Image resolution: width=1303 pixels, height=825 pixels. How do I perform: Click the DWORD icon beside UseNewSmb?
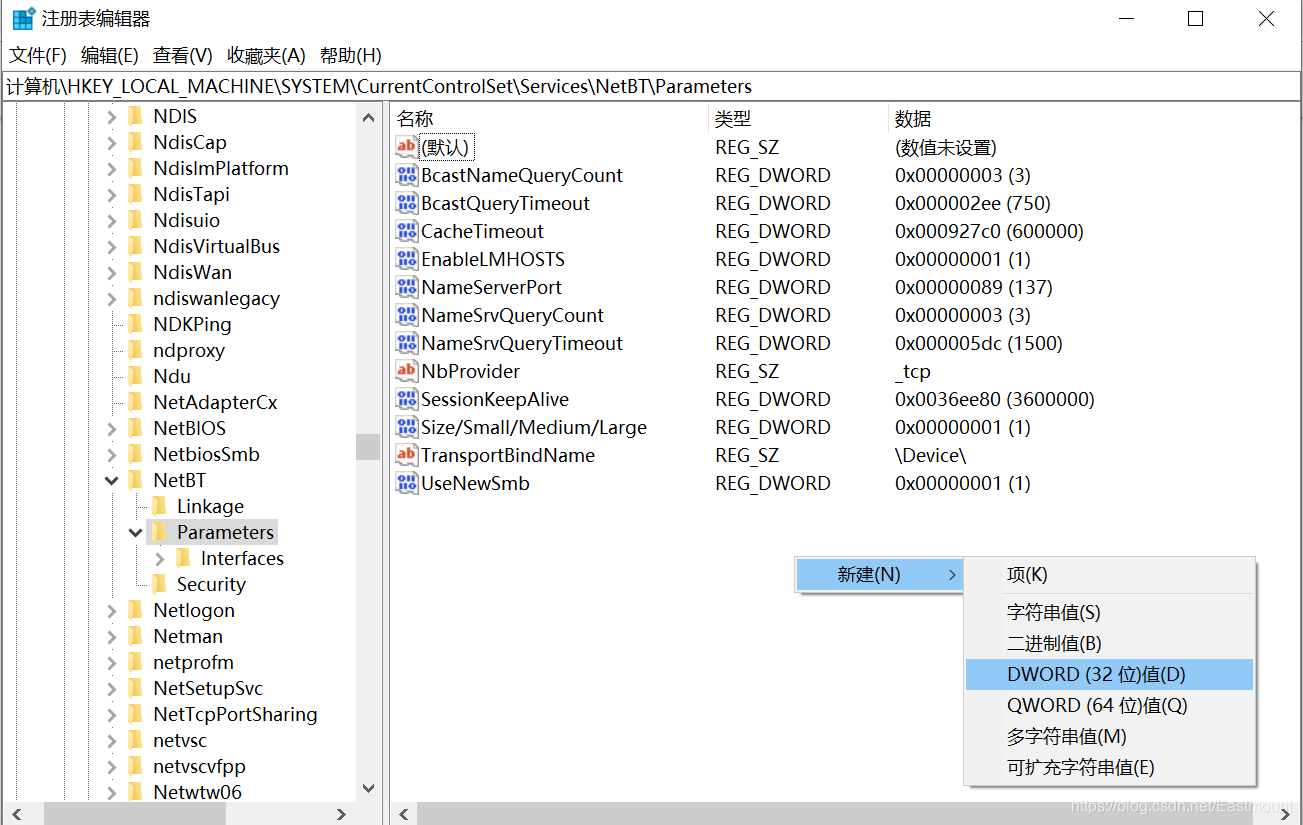406,484
